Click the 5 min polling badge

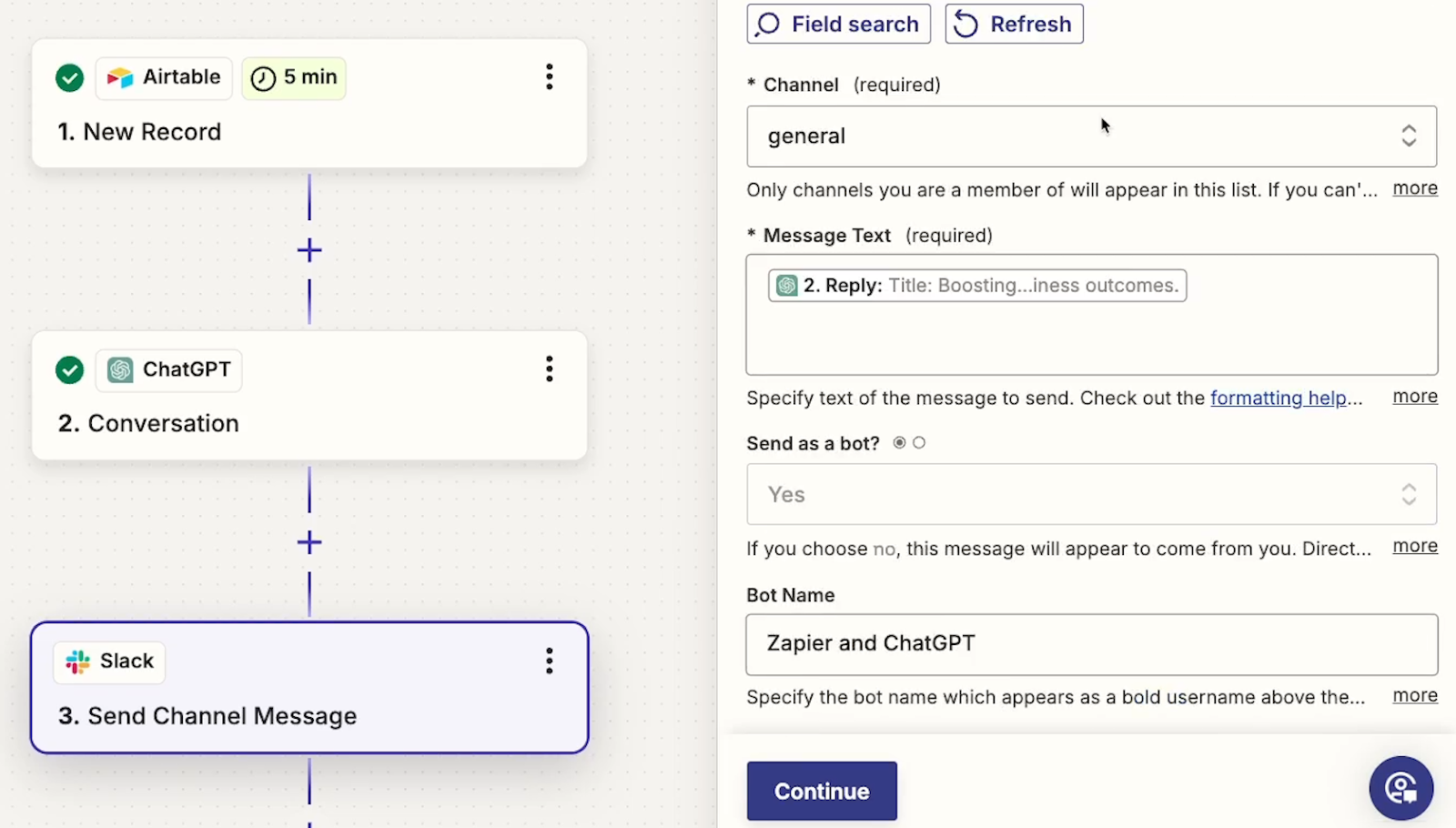click(x=294, y=78)
